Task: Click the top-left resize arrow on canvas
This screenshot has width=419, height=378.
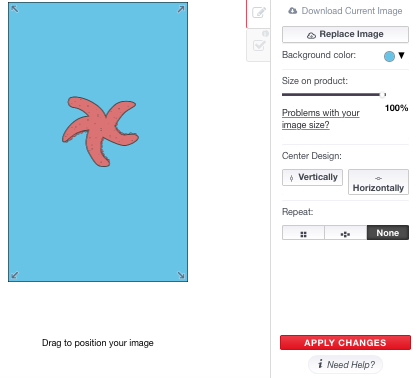Action: [15, 9]
